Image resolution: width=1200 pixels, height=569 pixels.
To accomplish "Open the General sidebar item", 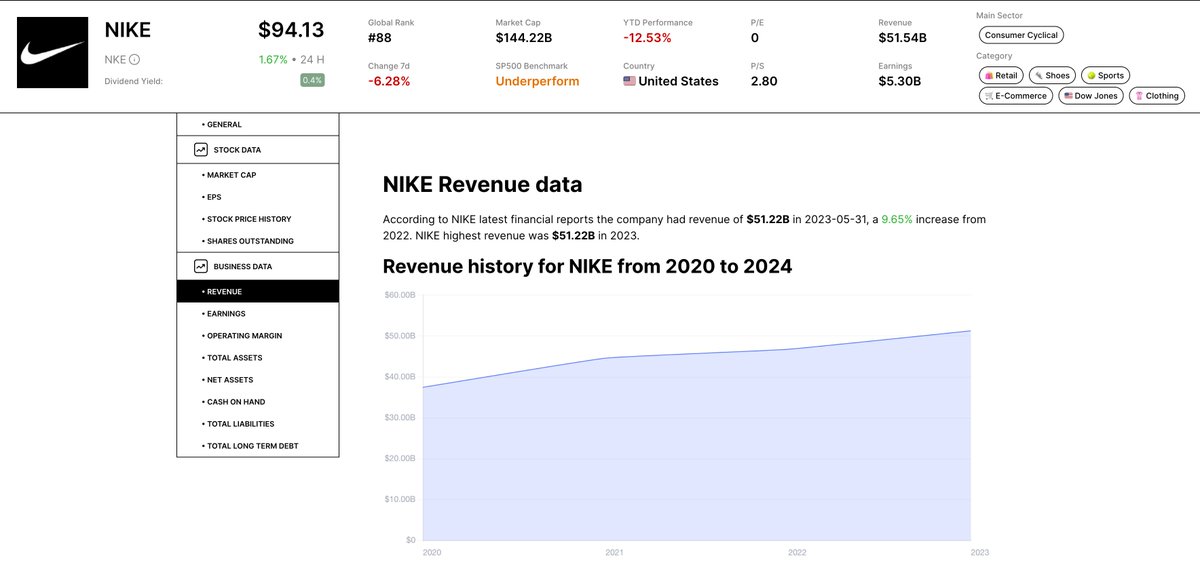I will [x=258, y=124].
